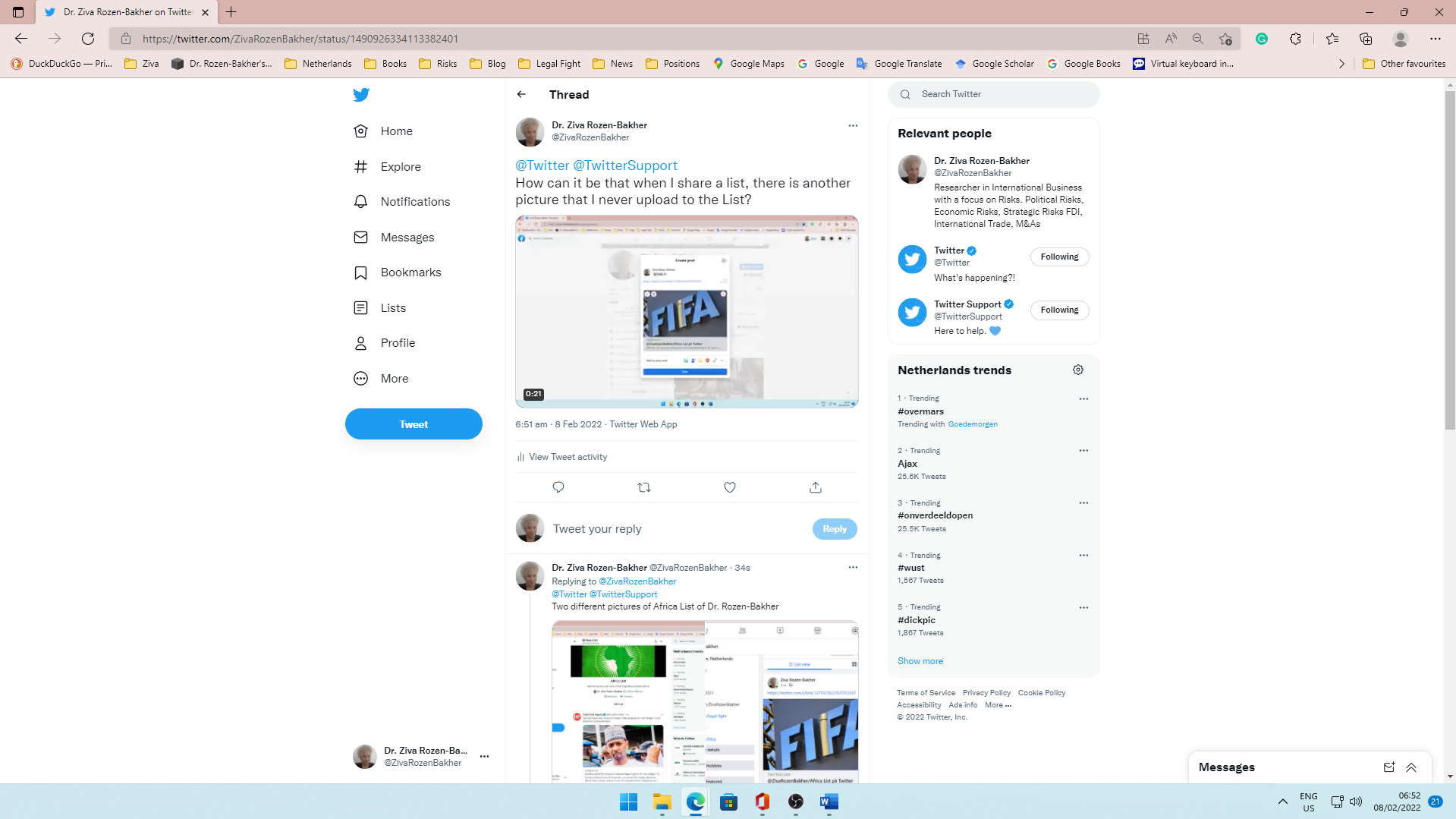Viewport: 1456px width, 819px height.
Task: Open Netherlands trends settings gear
Action: (1078, 370)
